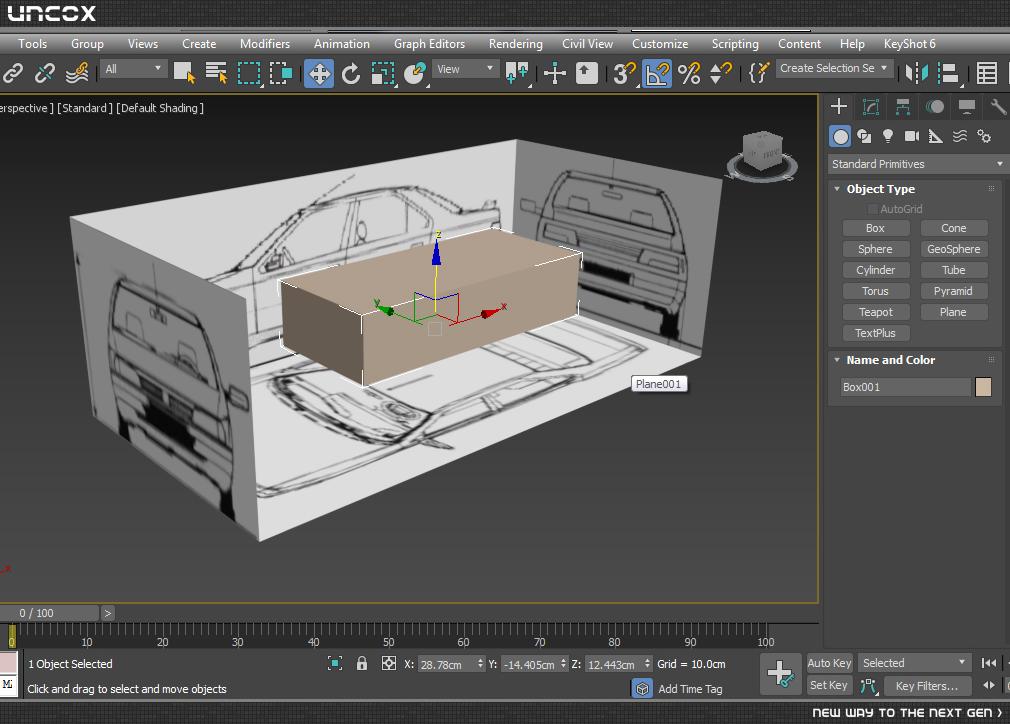The width and height of the screenshot is (1010, 724).
Task: Select Cameras creation category
Action: pos(912,137)
